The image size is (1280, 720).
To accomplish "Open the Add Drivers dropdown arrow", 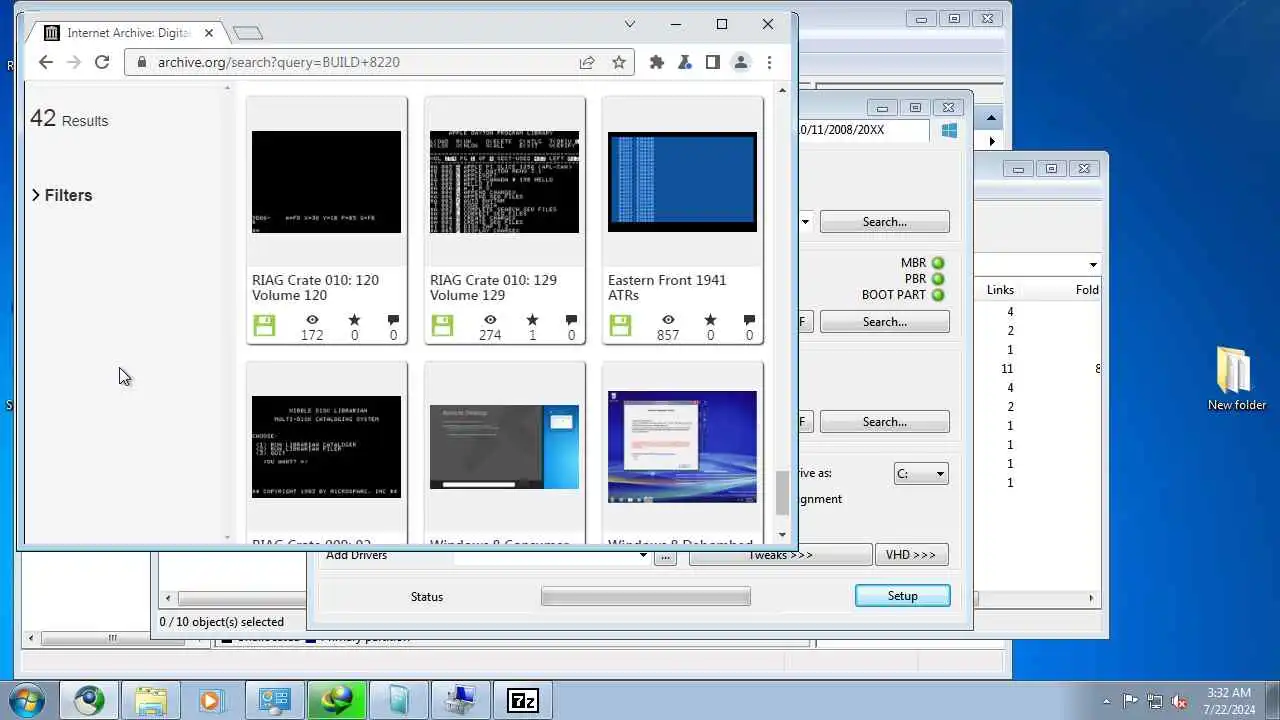I will 643,556.
